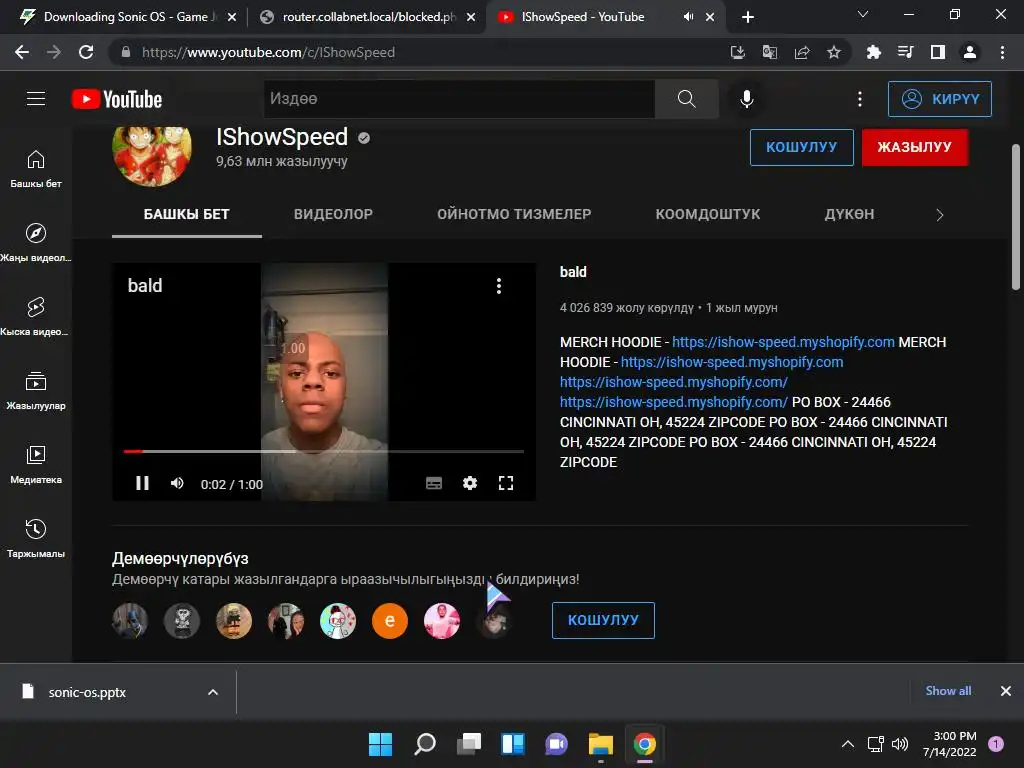Click the YouTube logo
1024x768 pixels.
pyautogui.click(x=117, y=99)
